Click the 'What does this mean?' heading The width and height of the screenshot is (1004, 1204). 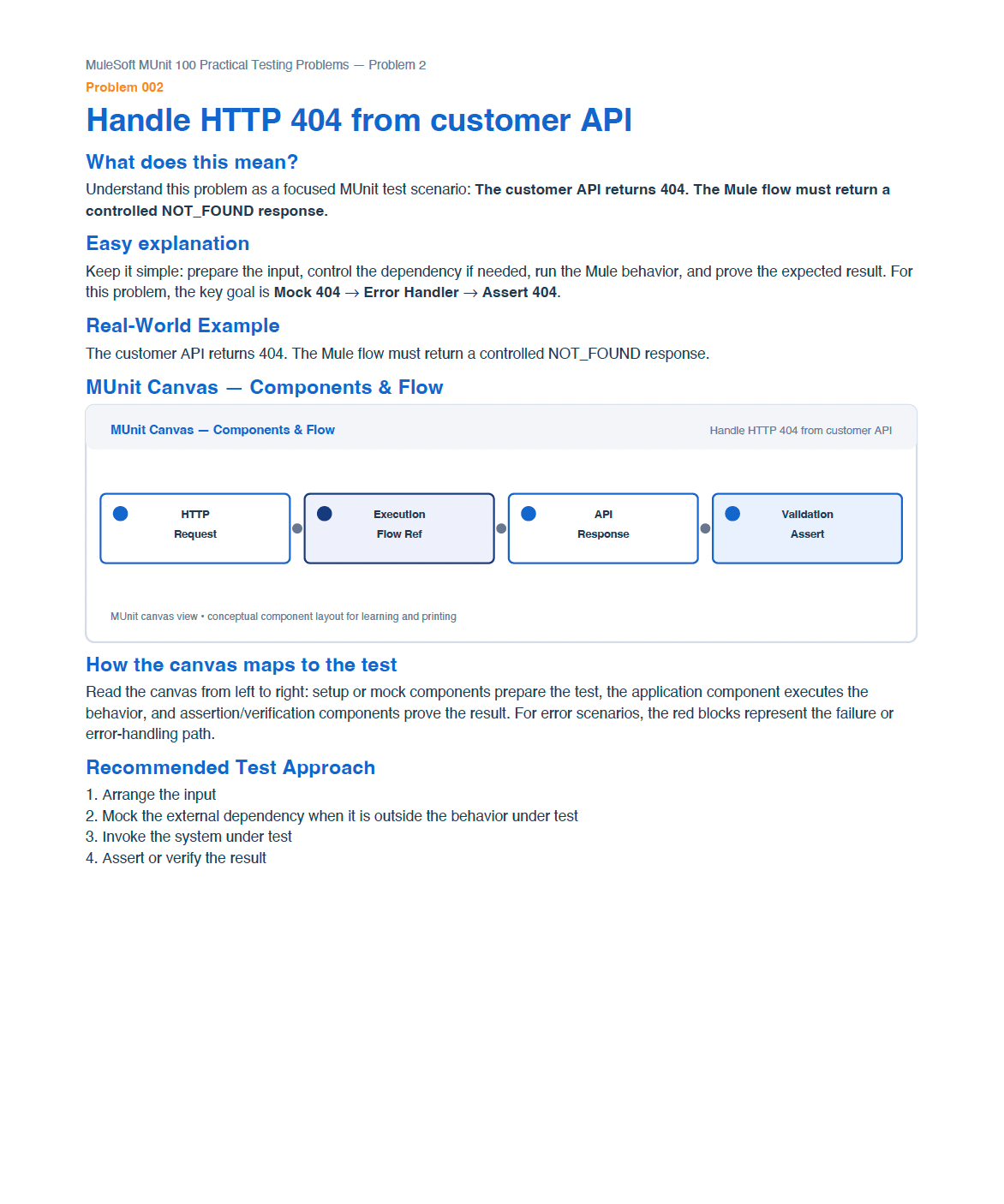[192, 162]
